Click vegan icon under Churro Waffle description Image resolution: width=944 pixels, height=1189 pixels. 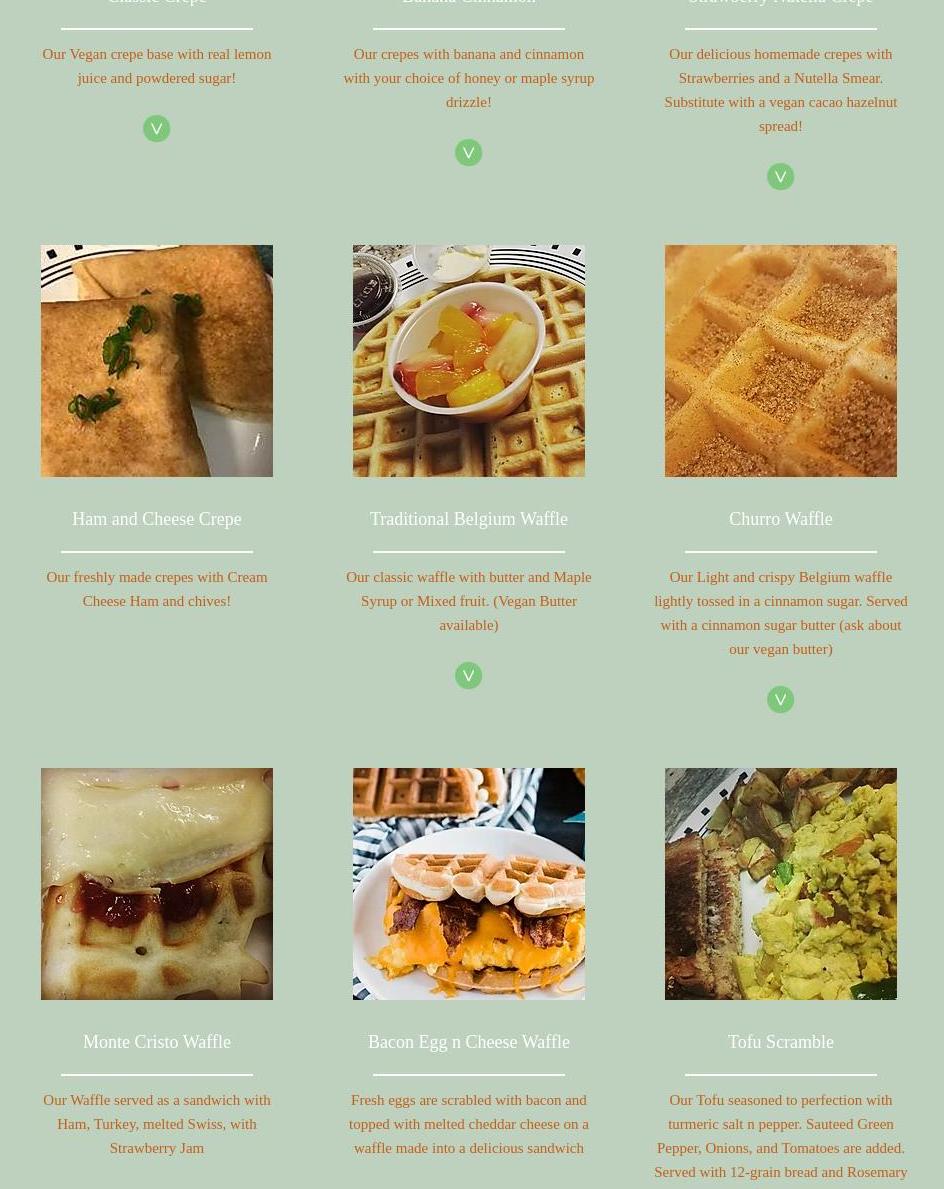780,699
